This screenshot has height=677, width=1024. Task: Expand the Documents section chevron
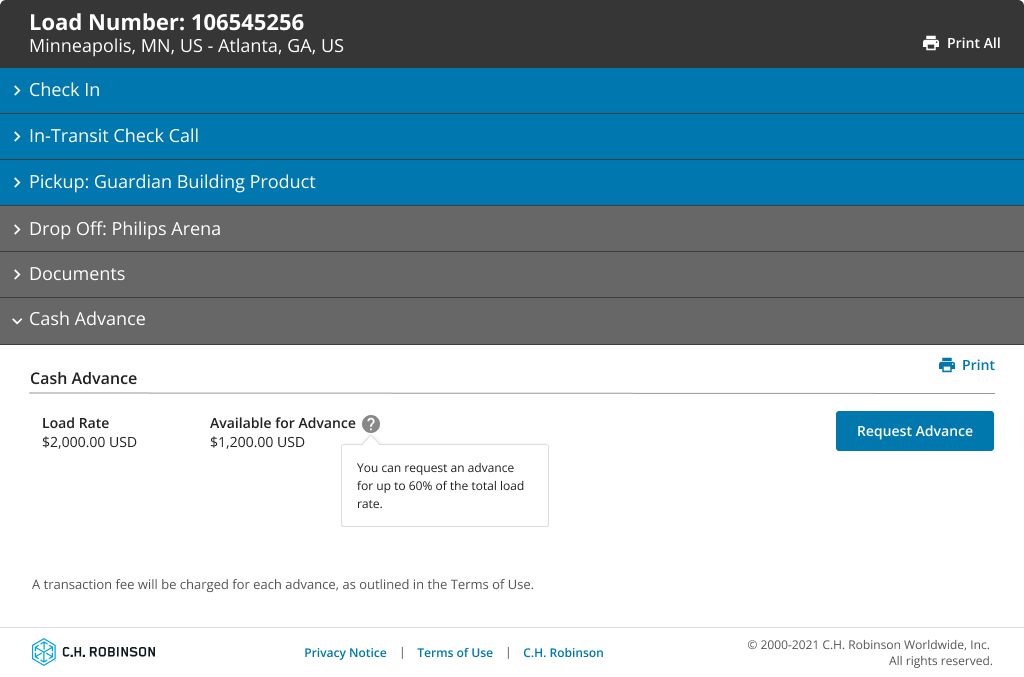coord(17,275)
